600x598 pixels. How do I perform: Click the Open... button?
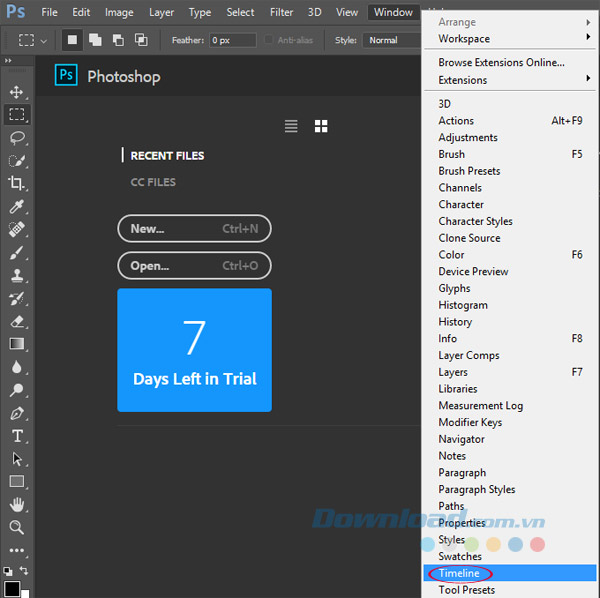coord(194,266)
